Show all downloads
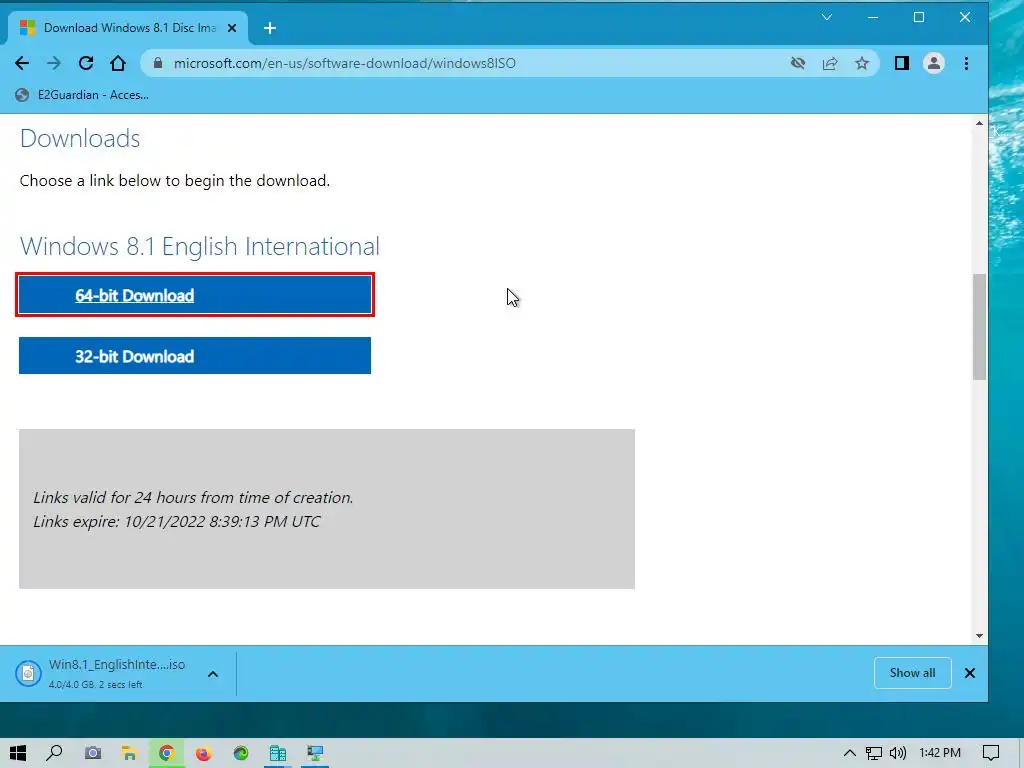The width and height of the screenshot is (1024, 768). pos(912,673)
